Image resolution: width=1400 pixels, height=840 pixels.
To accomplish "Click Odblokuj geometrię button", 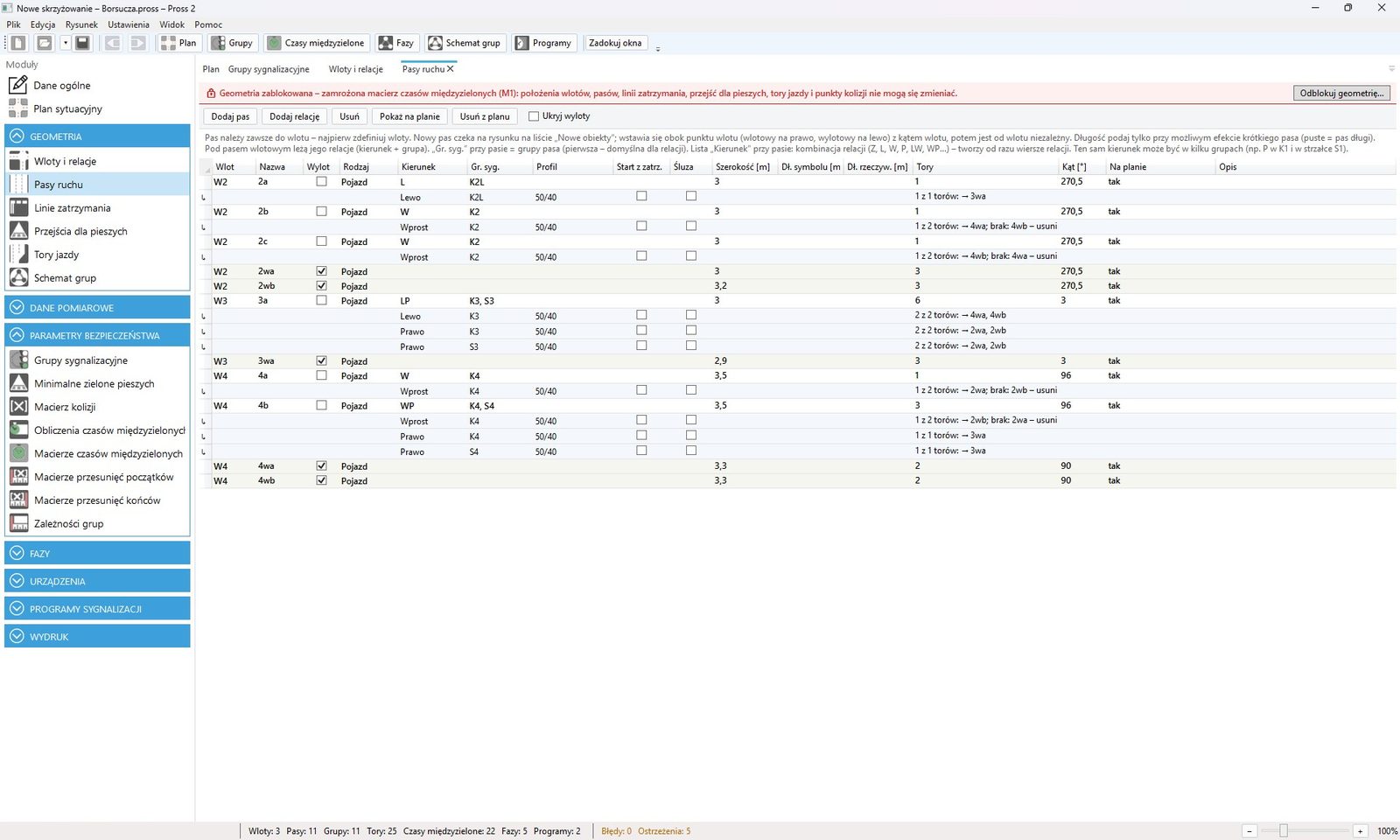I will (x=1341, y=93).
